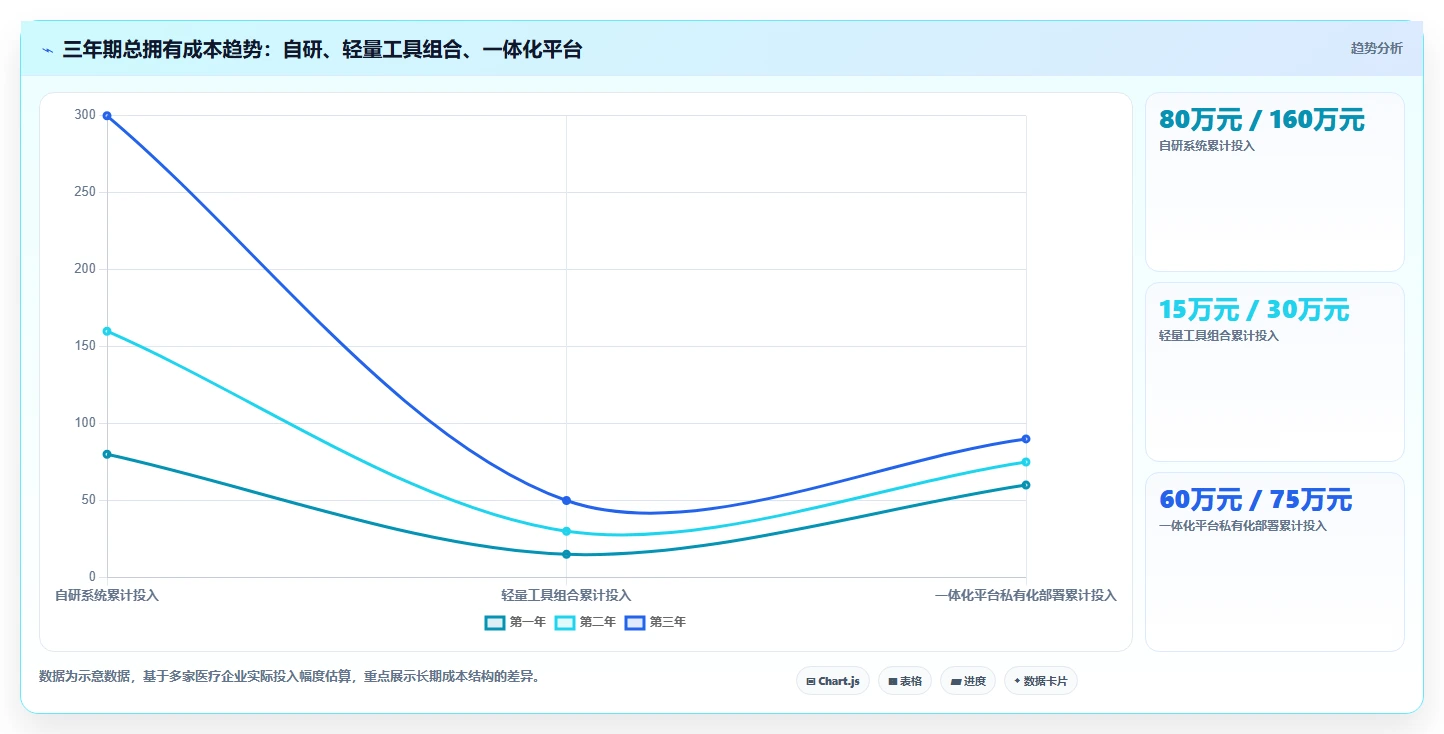The height and width of the screenshot is (734, 1444).
Task: Open the Chart.js chip
Action: click(x=833, y=681)
